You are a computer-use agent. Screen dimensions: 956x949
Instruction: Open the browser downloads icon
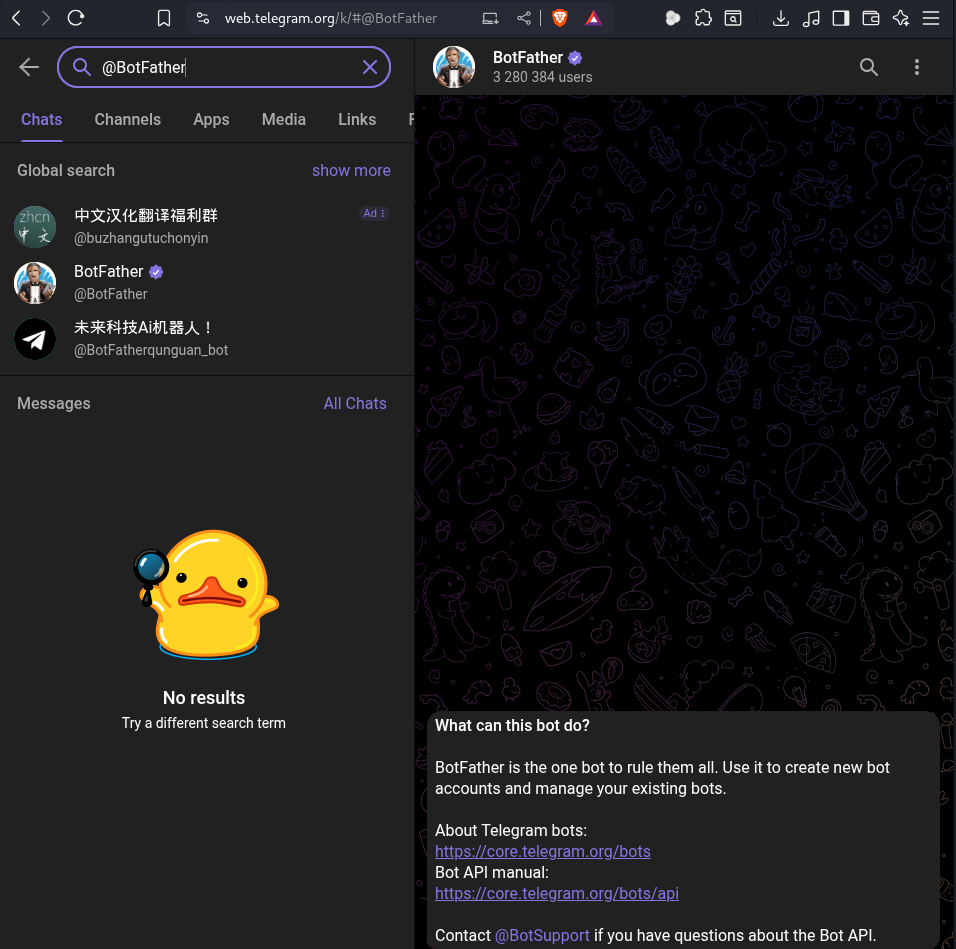[781, 18]
